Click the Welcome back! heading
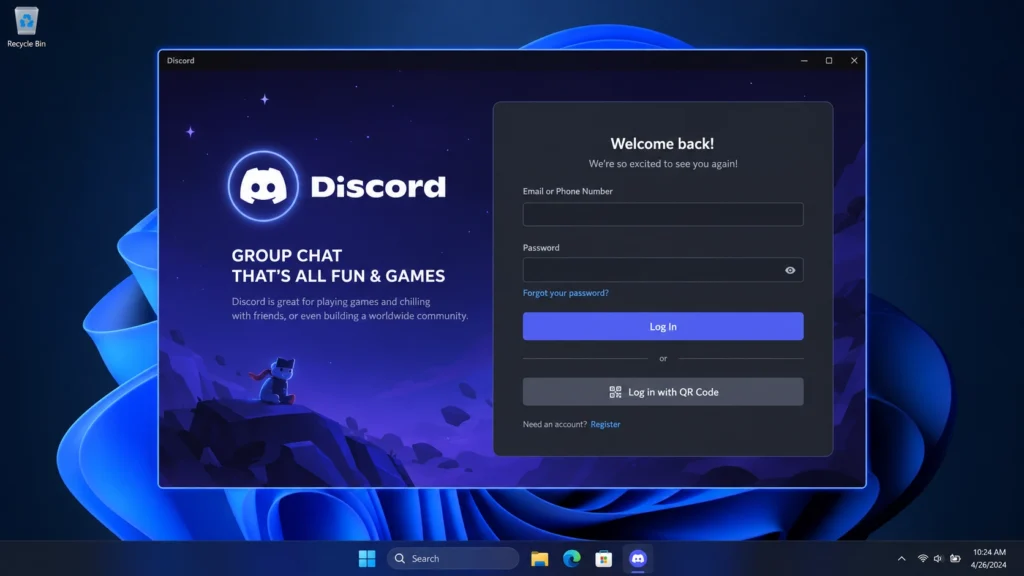 [662, 144]
